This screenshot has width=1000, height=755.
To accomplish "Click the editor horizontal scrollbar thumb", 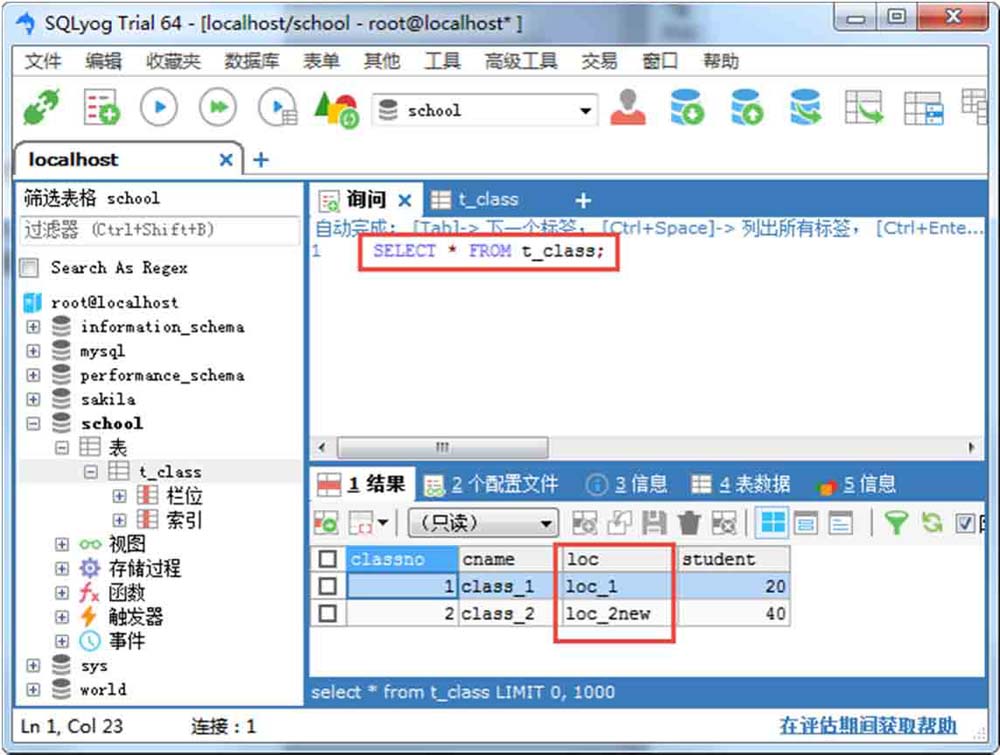I will (442, 447).
